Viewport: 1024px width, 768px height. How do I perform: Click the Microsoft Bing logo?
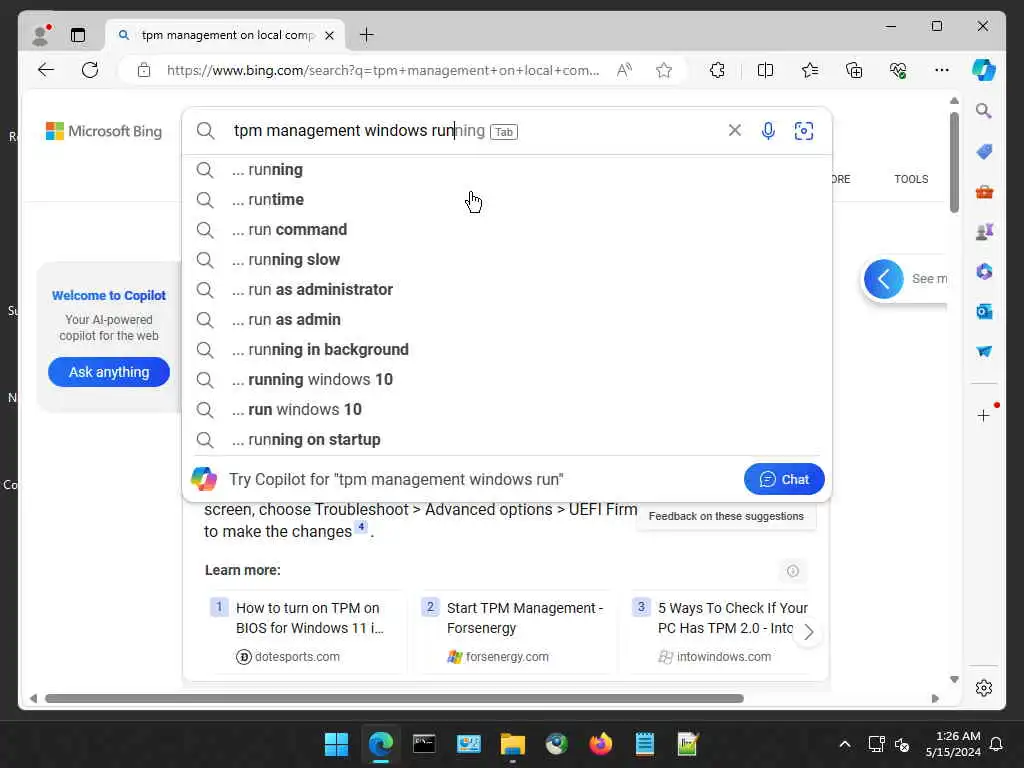point(104,131)
